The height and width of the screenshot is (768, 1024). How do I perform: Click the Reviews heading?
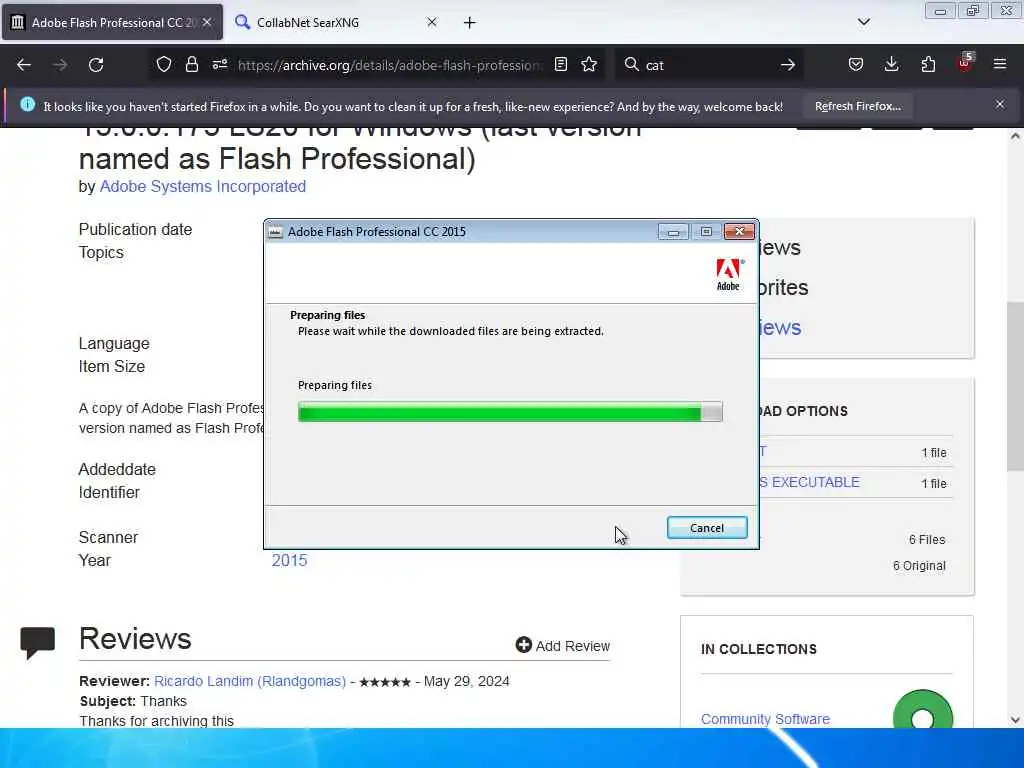[x=135, y=639]
